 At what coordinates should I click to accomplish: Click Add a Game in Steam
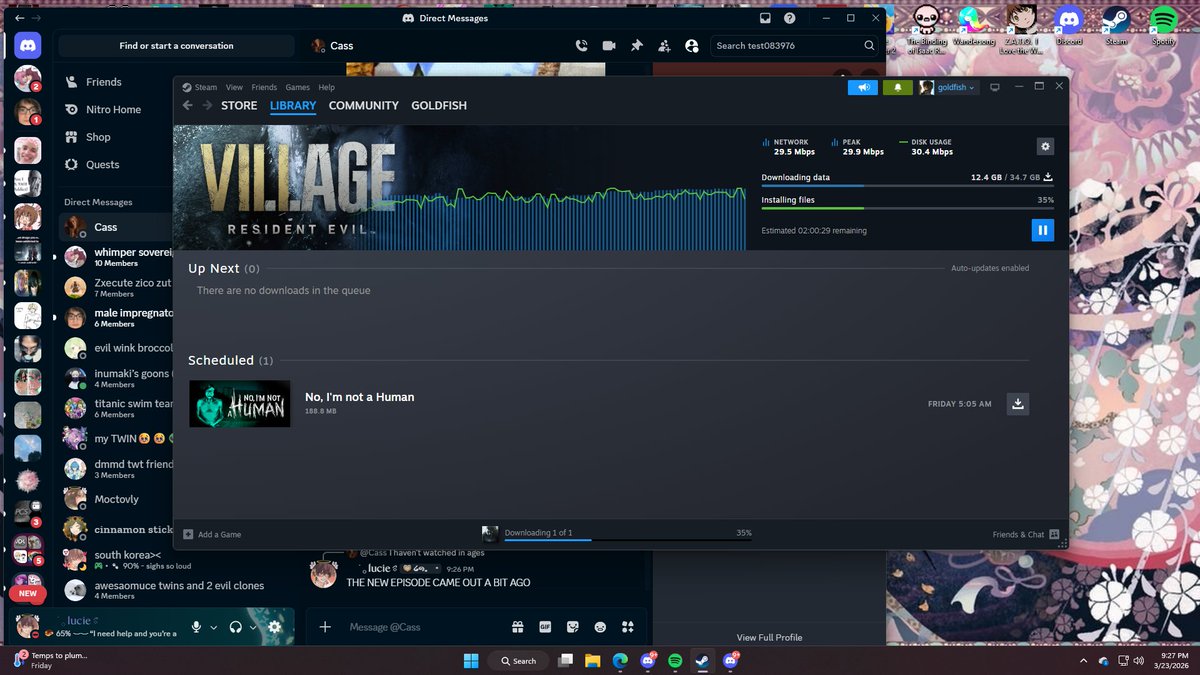click(x=212, y=534)
